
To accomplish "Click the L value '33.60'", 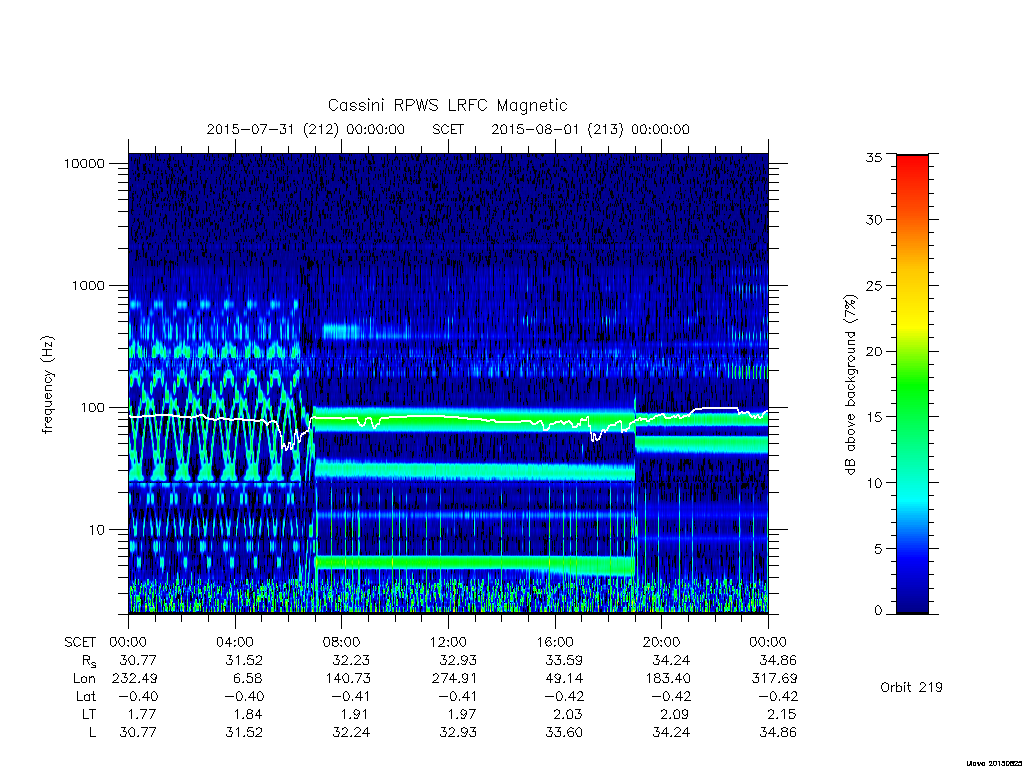I will [564, 732].
